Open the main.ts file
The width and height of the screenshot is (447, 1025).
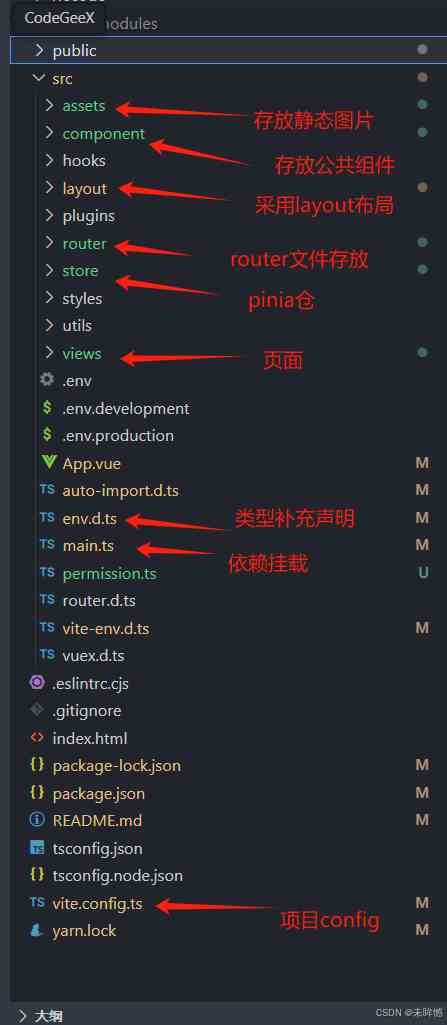pos(88,545)
